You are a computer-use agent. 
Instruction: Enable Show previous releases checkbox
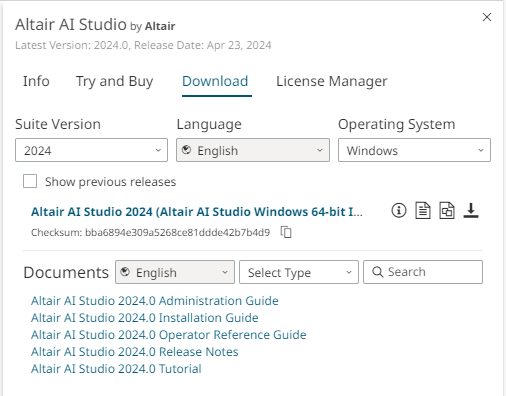pyautogui.click(x=30, y=182)
